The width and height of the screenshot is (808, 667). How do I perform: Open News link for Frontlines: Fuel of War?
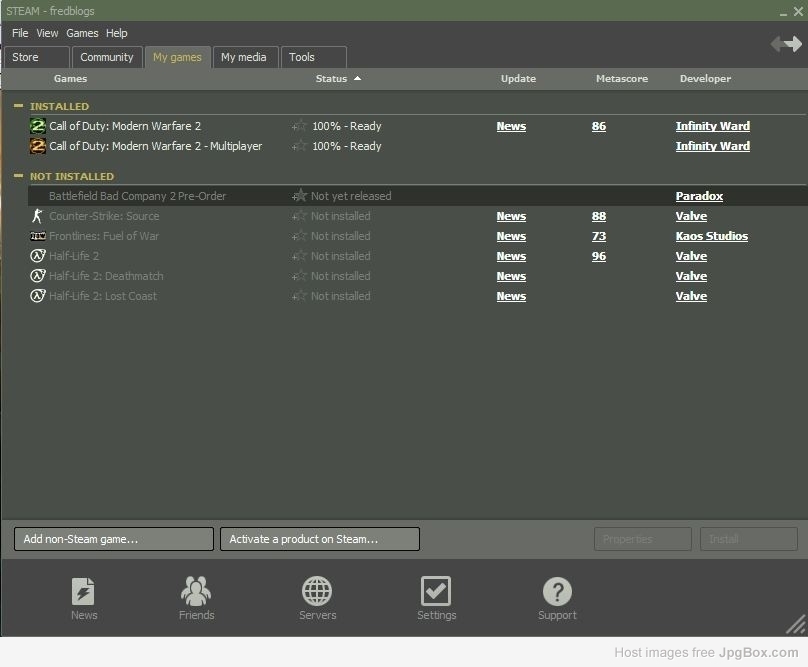click(x=511, y=237)
